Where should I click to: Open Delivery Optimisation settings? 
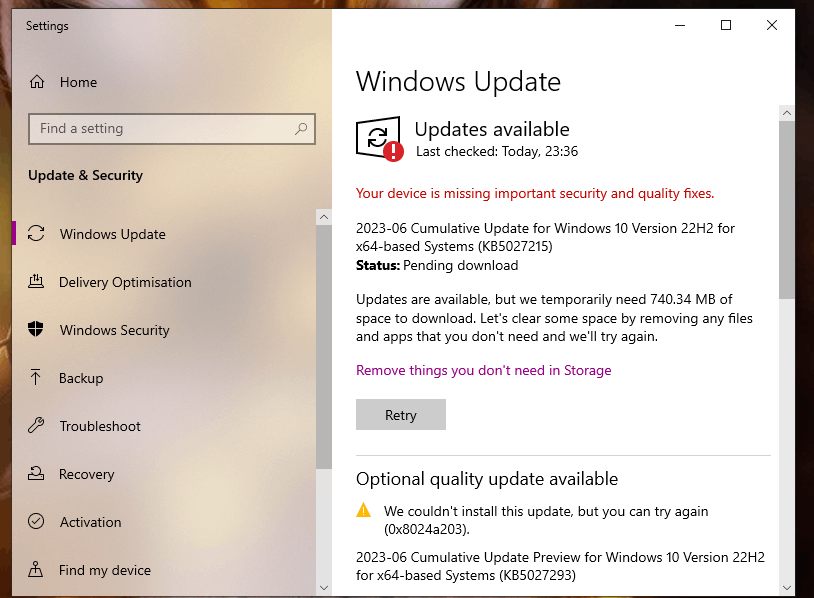tap(164, 282)
